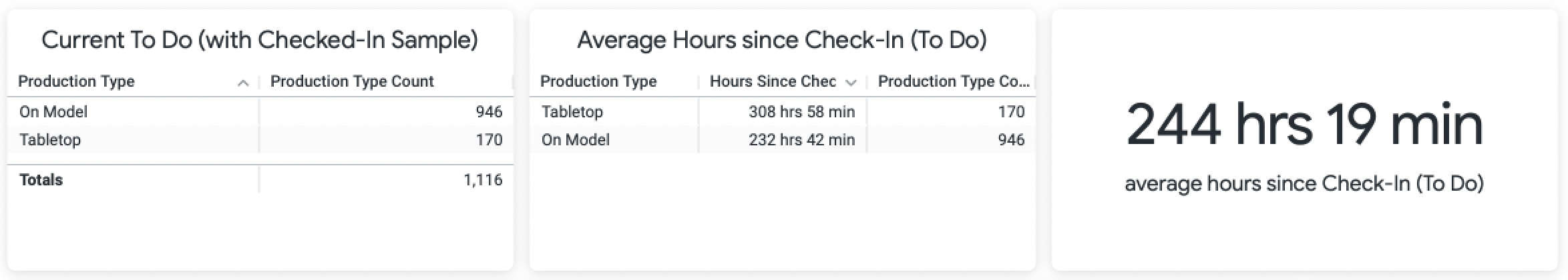
Task: Click ascending sort arrow on Production Type column
Action: click(243, 83)
